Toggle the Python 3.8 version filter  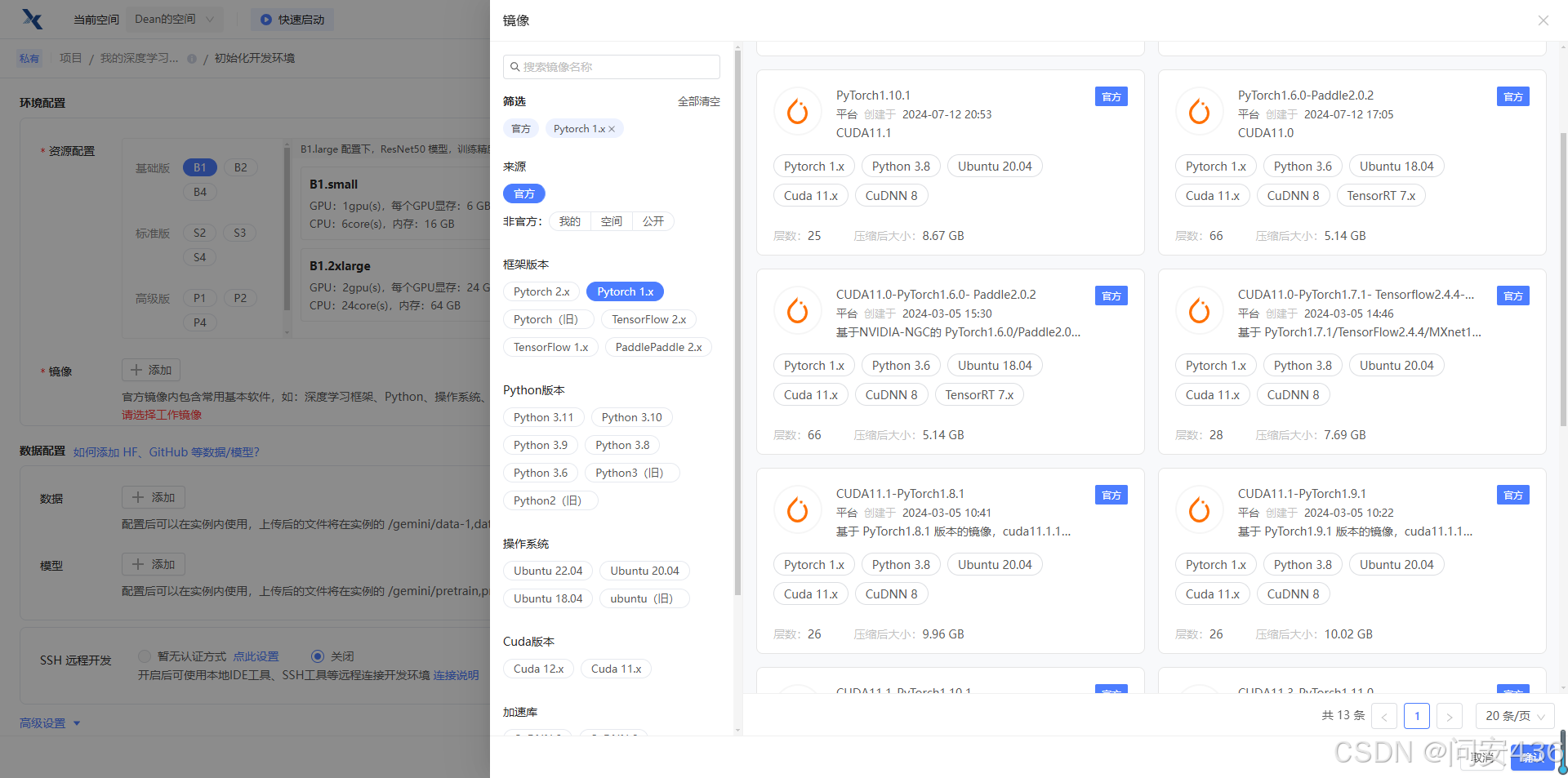pos(622,445)
